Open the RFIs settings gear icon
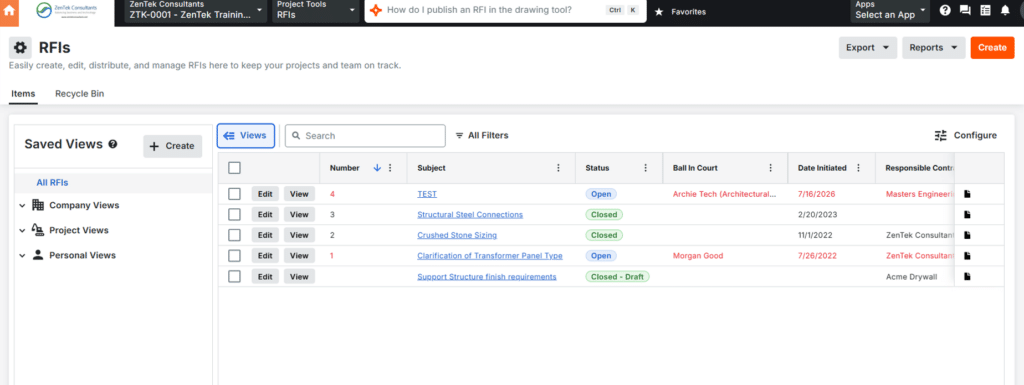The width and height of the screenshot is (1024, 385). click(x=20, y=48)
